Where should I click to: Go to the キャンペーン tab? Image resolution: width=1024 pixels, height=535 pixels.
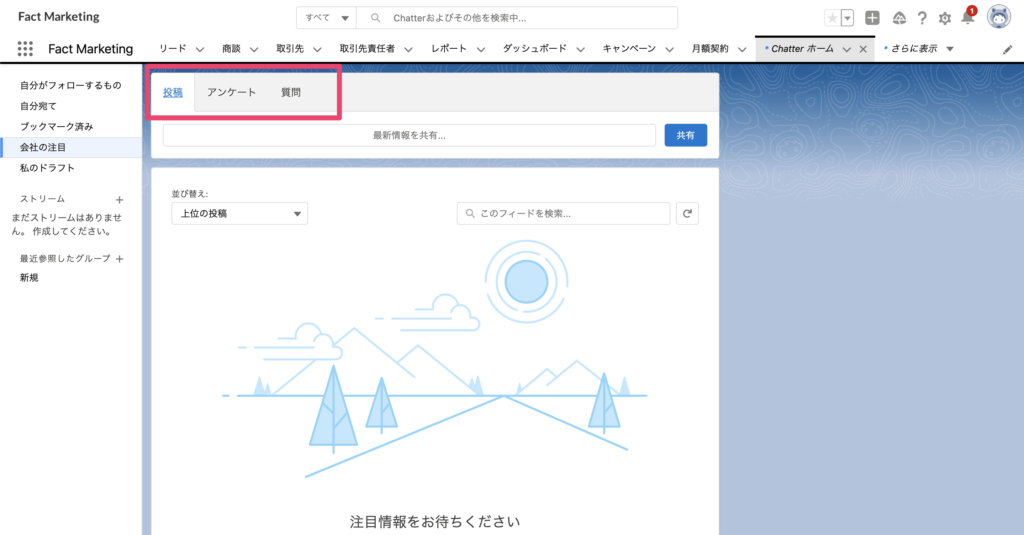629,48
